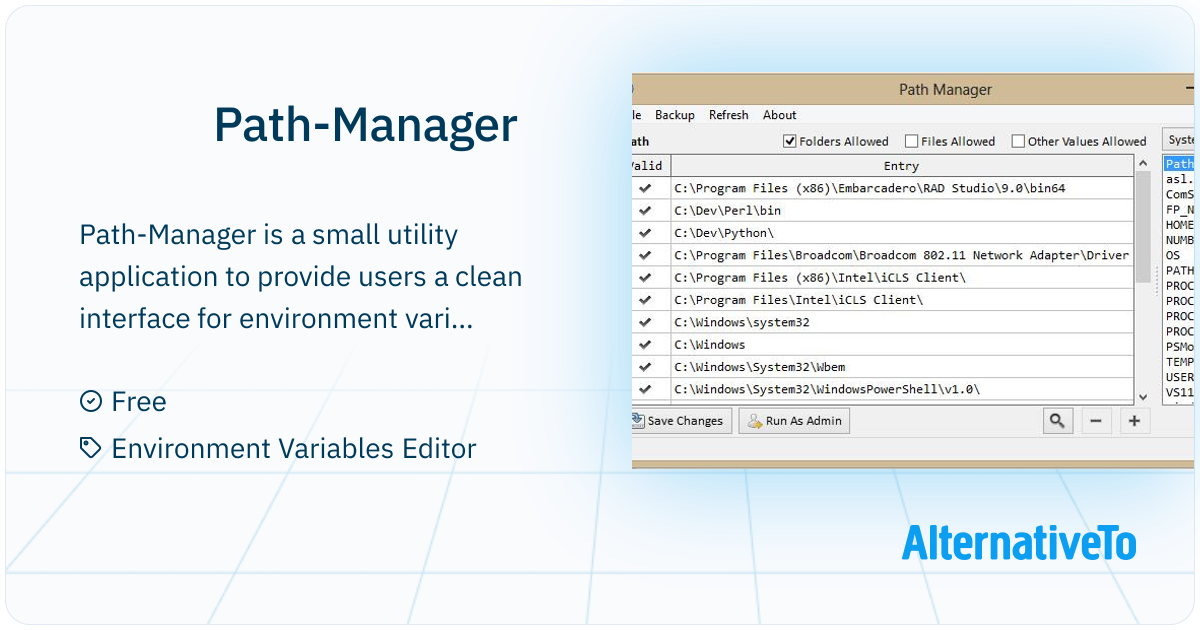Click the plus add entry button
The height and width of the screenshot is (630, 1200).
(x=1134, y=421)
